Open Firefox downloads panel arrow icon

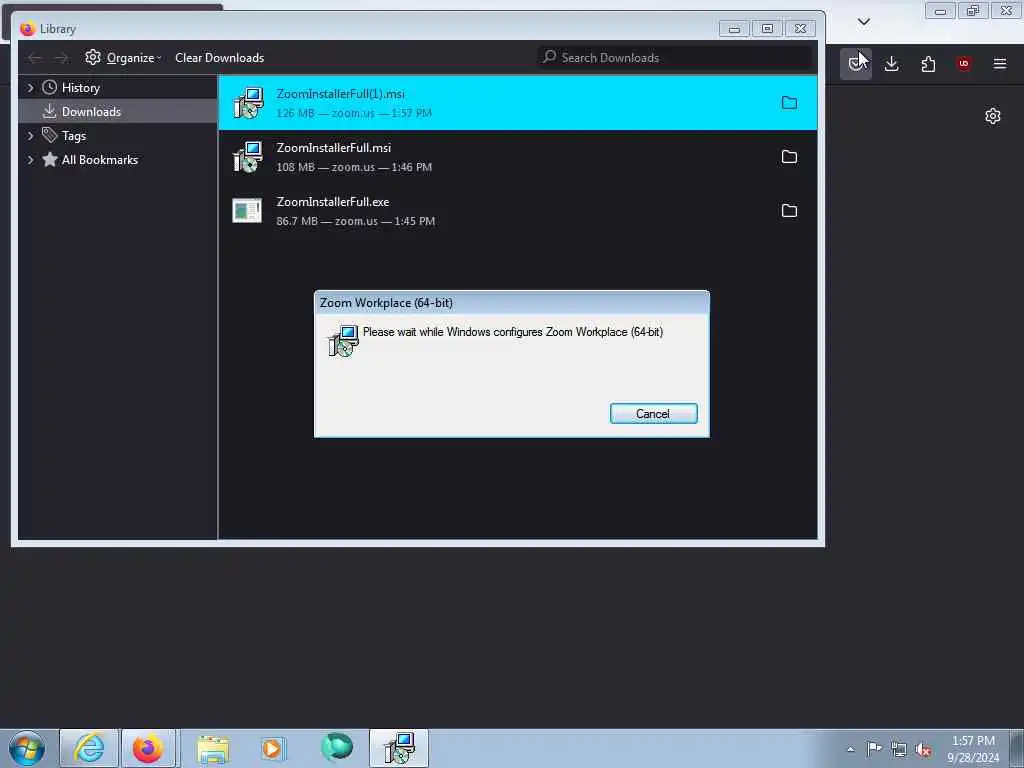pyautogui.click(x=891, y=64)
